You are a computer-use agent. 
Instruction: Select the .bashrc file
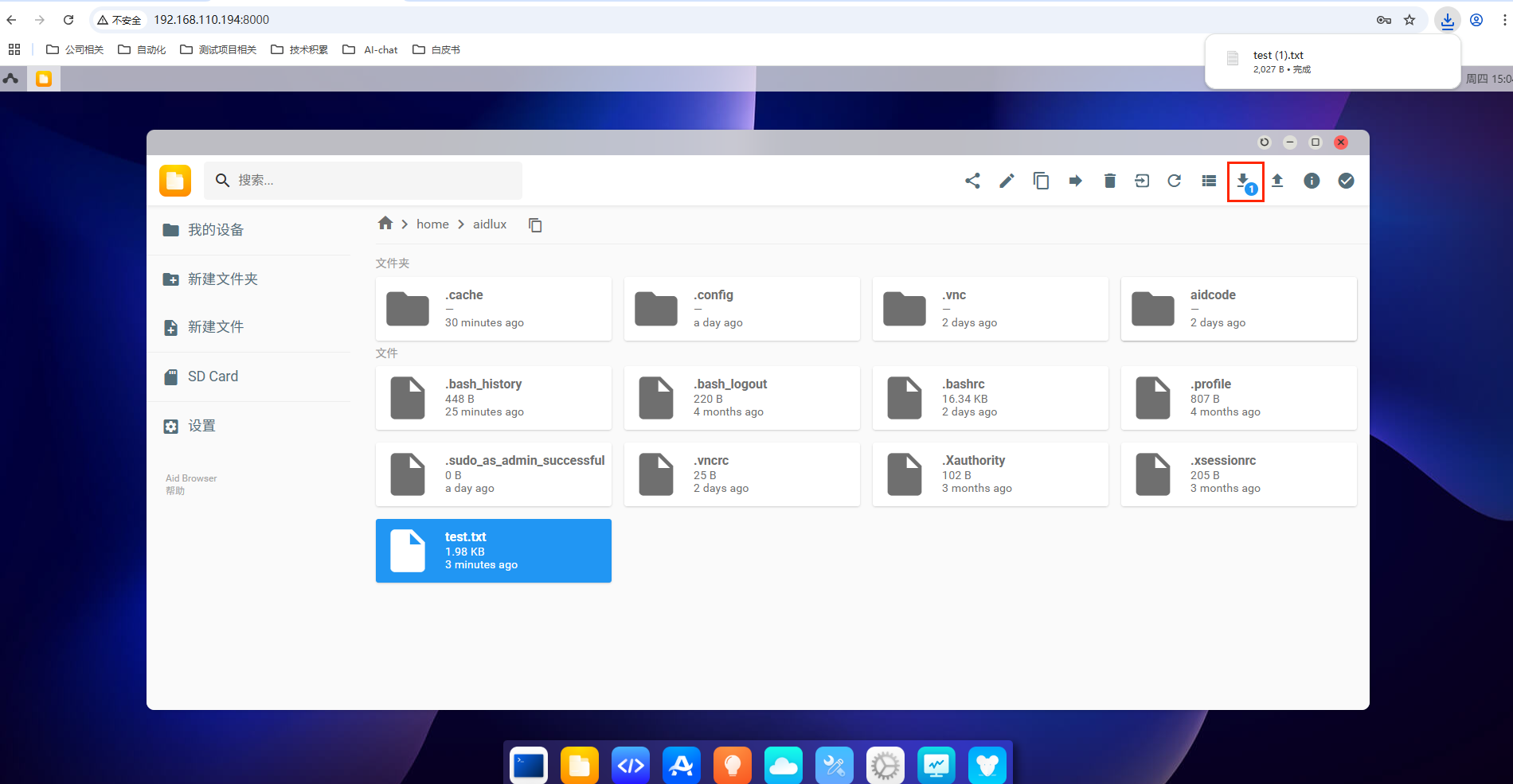point(990,398)
